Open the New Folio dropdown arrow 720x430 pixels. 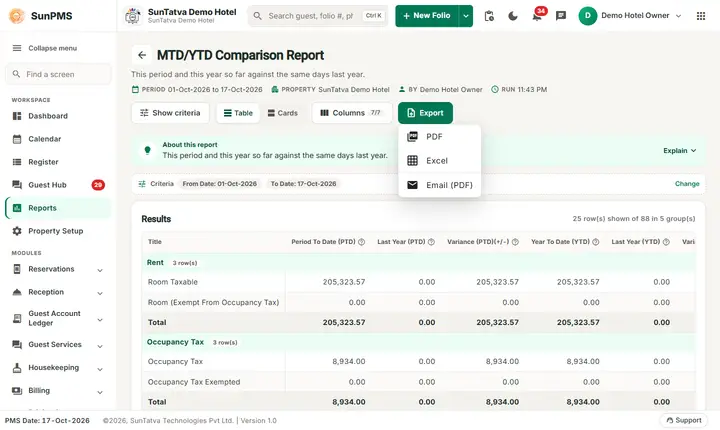[466, 16]
